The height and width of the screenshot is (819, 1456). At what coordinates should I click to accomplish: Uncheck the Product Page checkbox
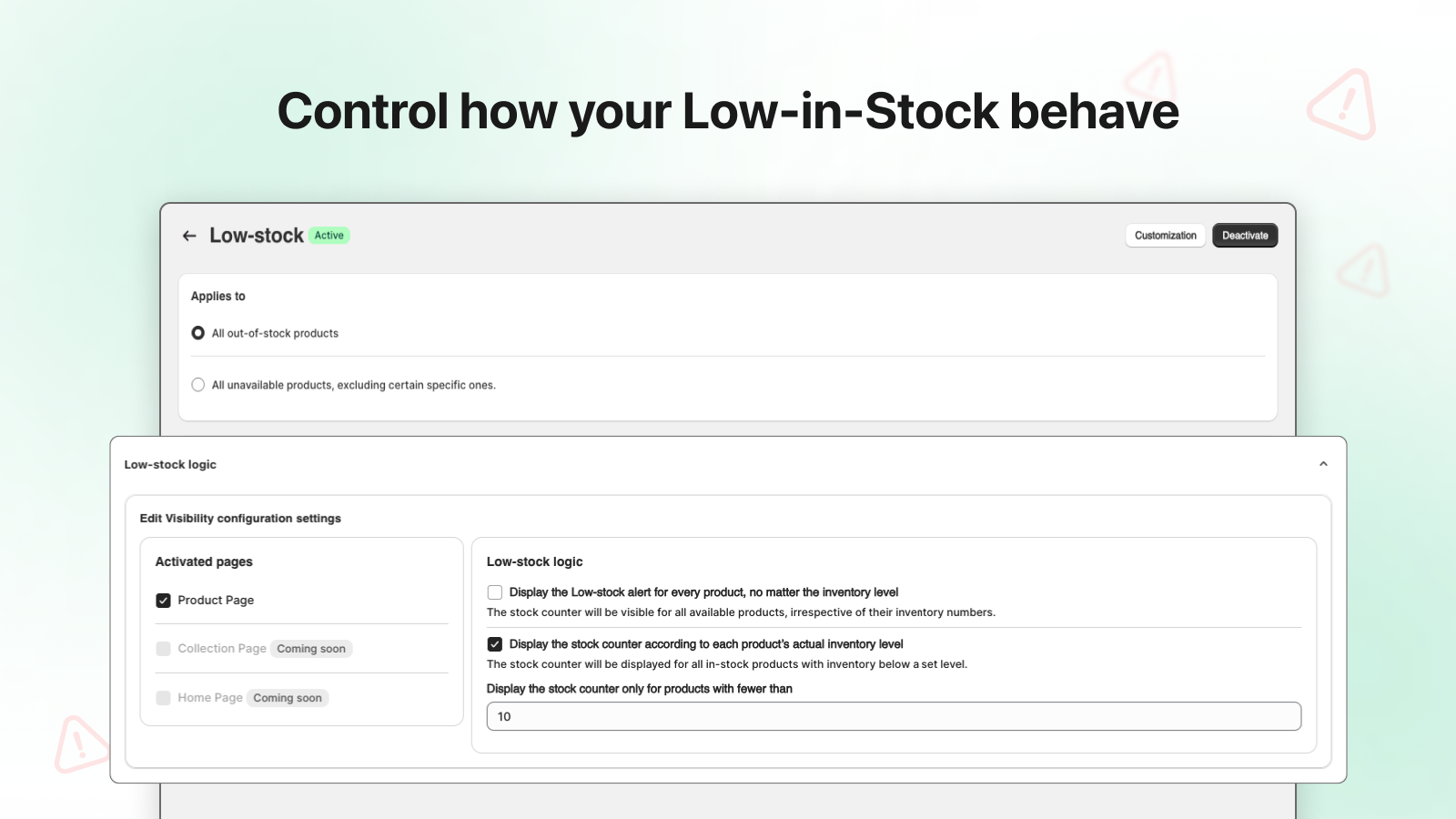164,601
